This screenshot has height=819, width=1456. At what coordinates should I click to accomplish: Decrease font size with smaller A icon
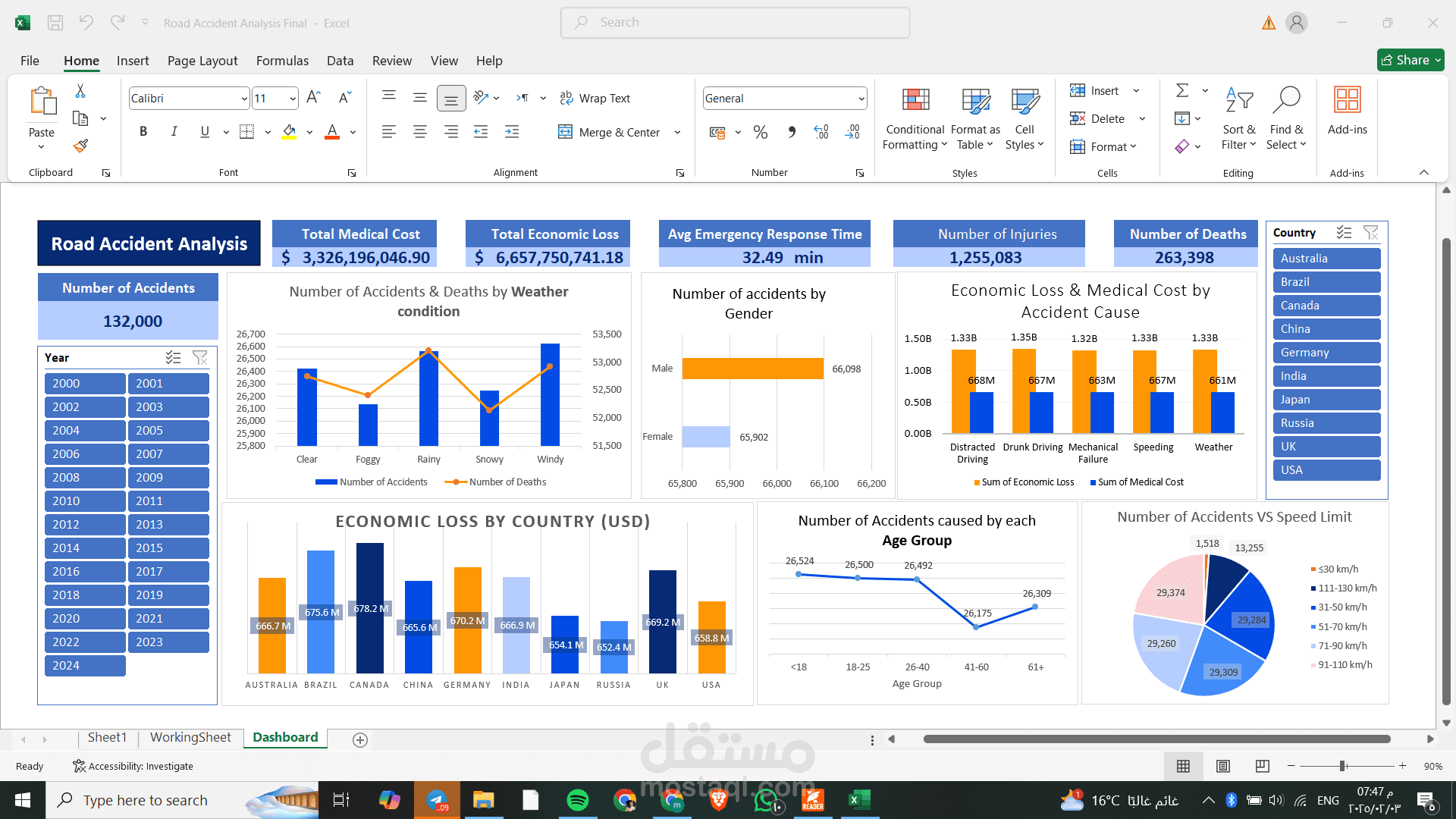click(345, 98)
